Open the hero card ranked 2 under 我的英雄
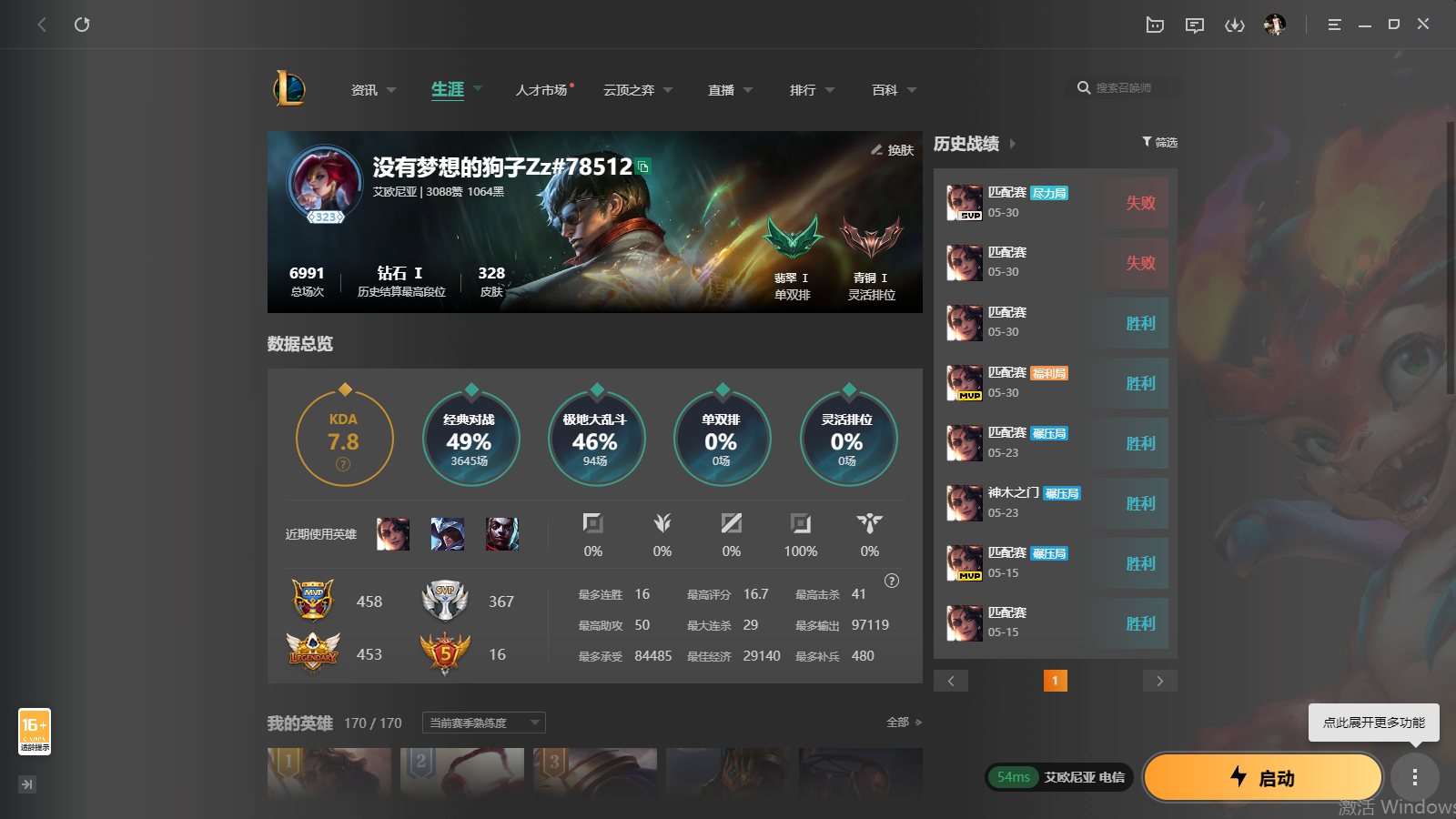The width and height of the screenshot is (1456, 819). [462, 774]
